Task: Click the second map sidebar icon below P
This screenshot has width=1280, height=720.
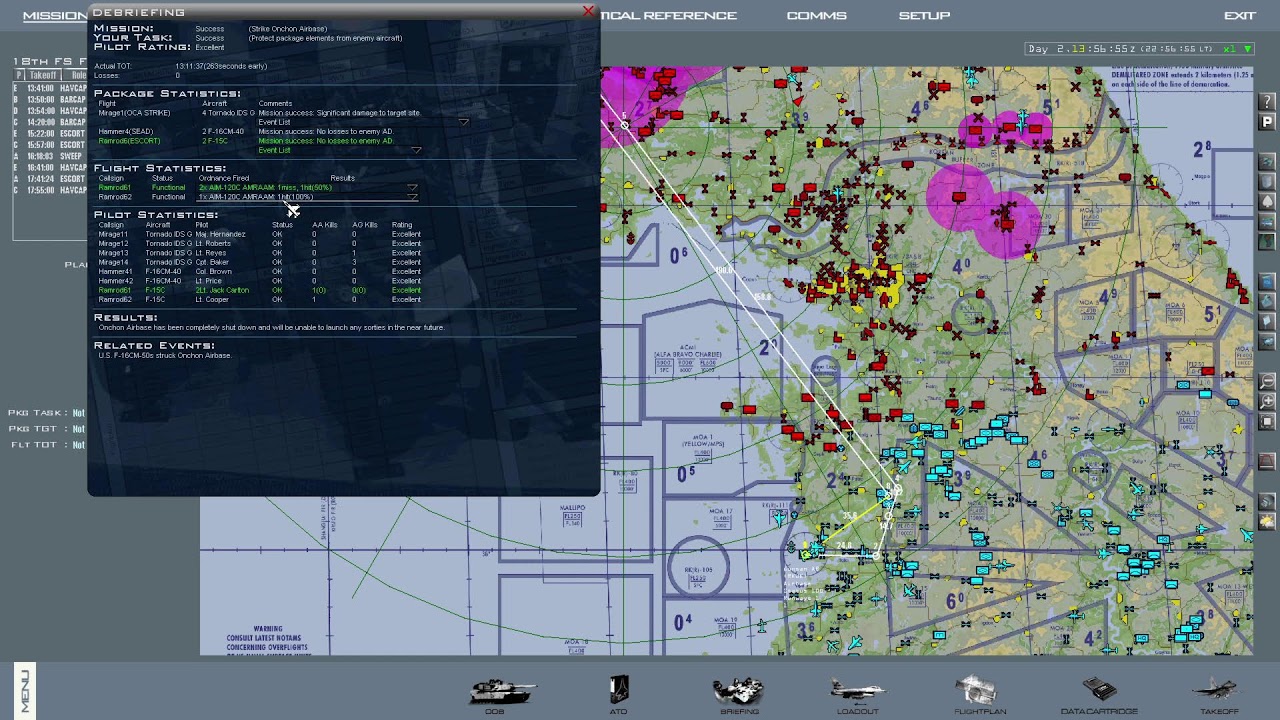Action: click(1267, 181)
